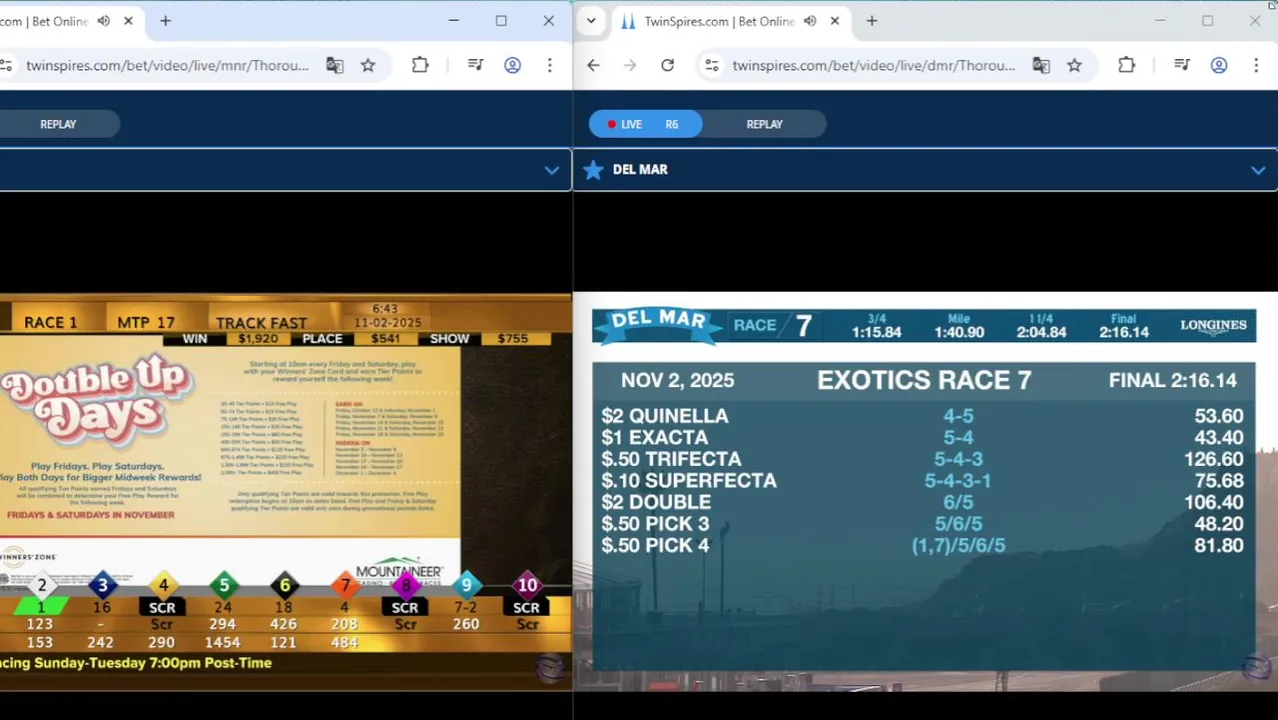Mute the audio icon on the left window tab
The height and width of the screenshot is (720, 1278).
104,21
